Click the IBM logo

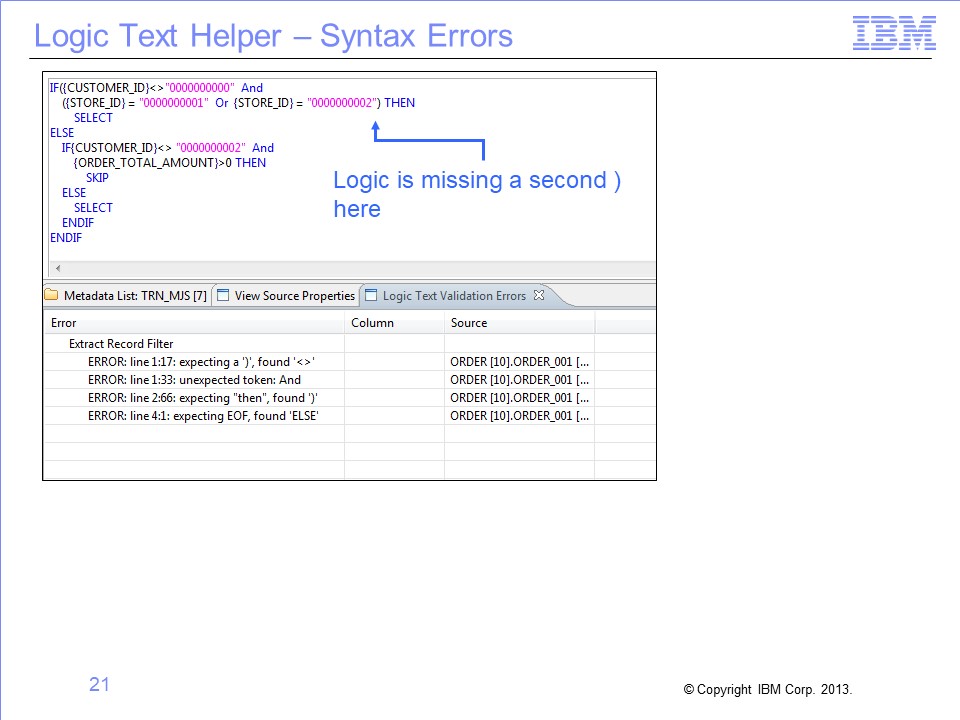coord(894,34)
